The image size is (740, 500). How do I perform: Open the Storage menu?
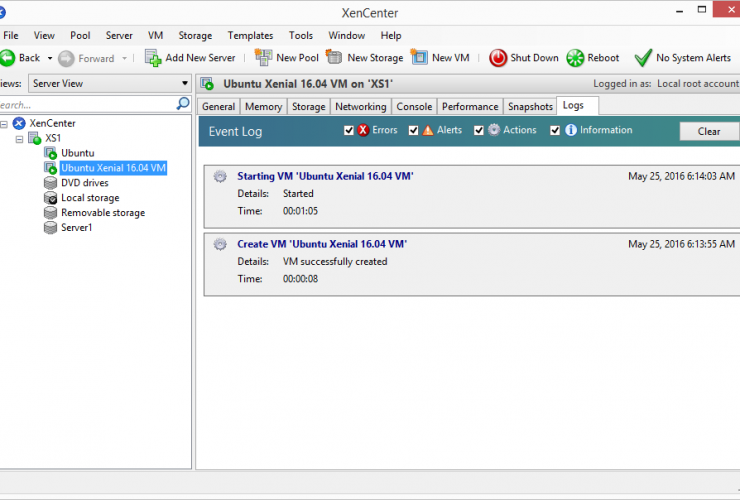click(195, 35)
